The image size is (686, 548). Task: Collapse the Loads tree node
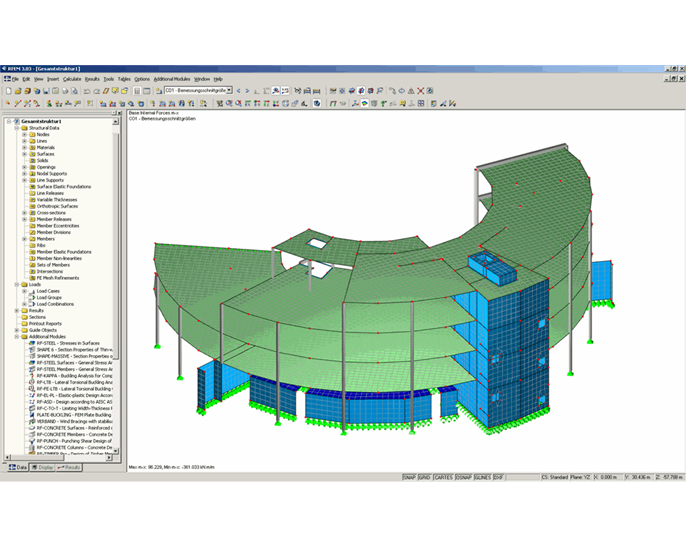pyautogui.click(x=17, y=285)
